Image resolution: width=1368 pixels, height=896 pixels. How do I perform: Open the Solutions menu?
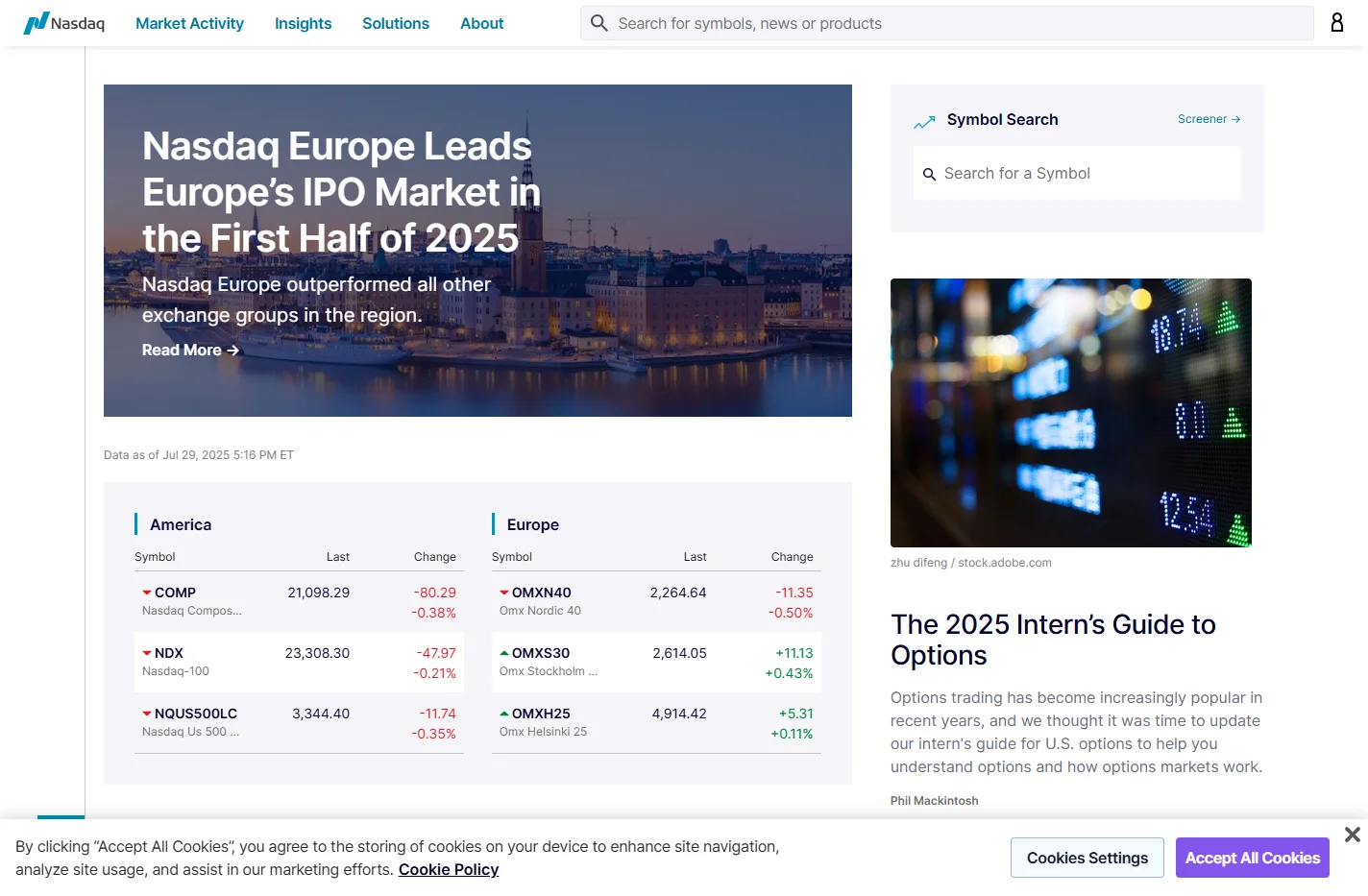(x=396, y=23)
